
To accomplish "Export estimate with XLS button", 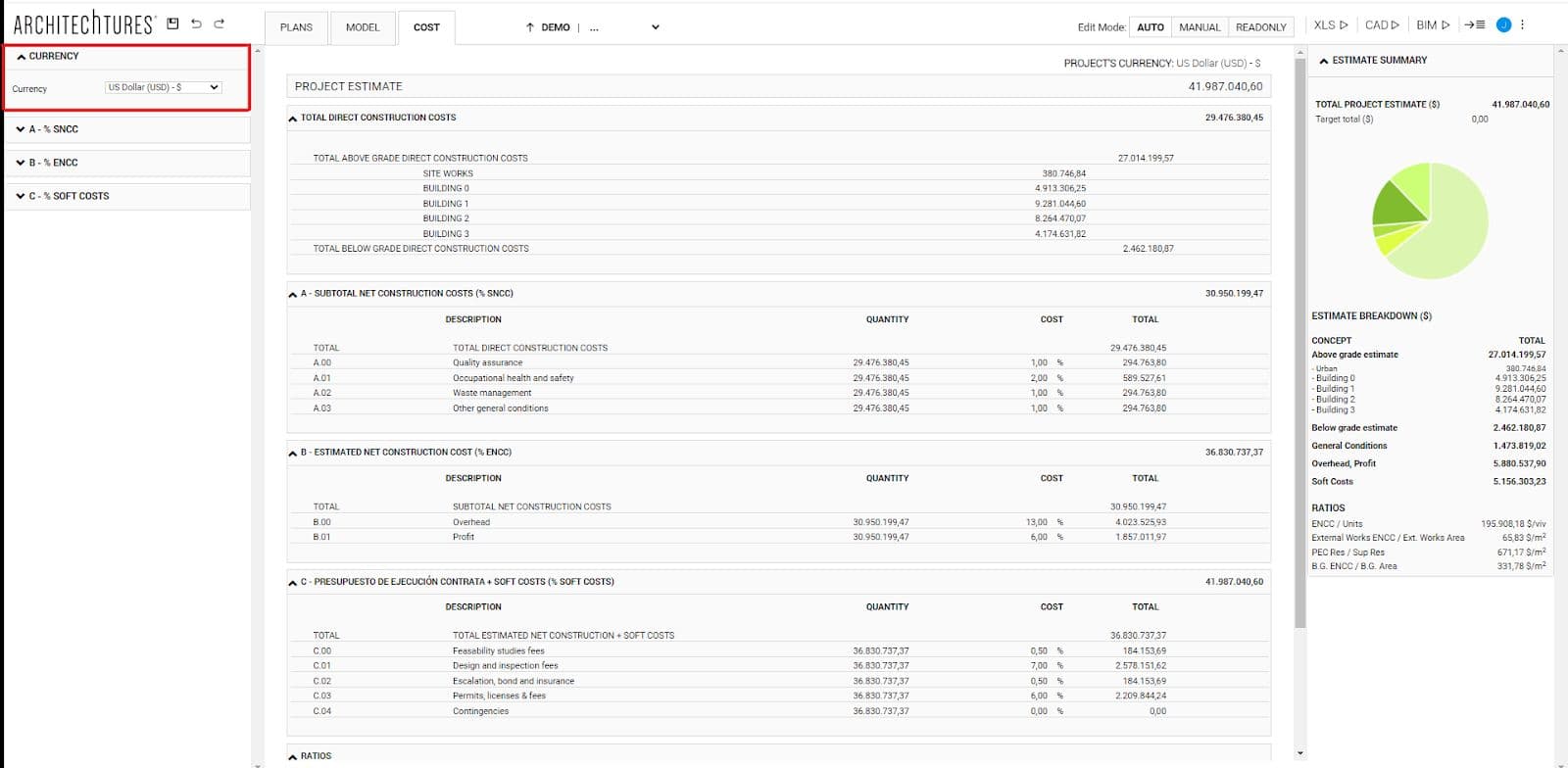I will (x=1330, y=25).
